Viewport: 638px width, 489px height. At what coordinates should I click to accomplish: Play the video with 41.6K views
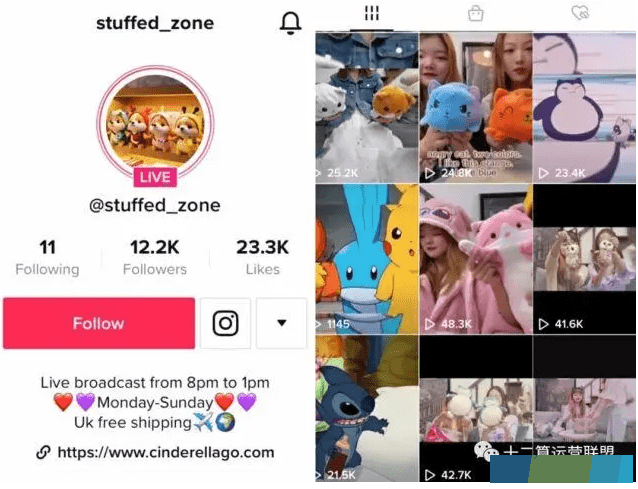tap(584, 259)
